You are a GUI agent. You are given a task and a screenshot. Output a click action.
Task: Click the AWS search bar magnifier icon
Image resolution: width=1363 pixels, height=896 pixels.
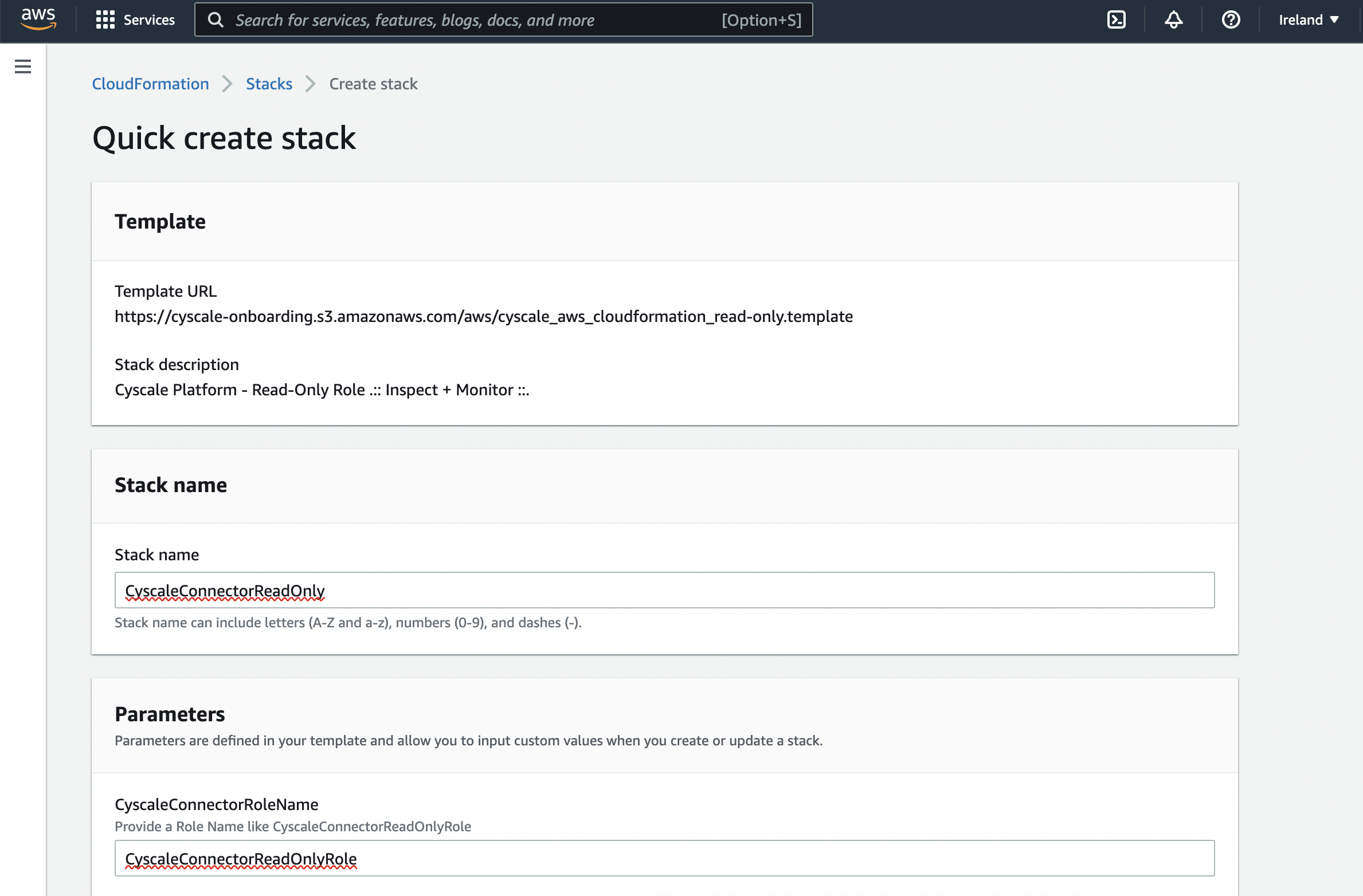click(214, 20)
